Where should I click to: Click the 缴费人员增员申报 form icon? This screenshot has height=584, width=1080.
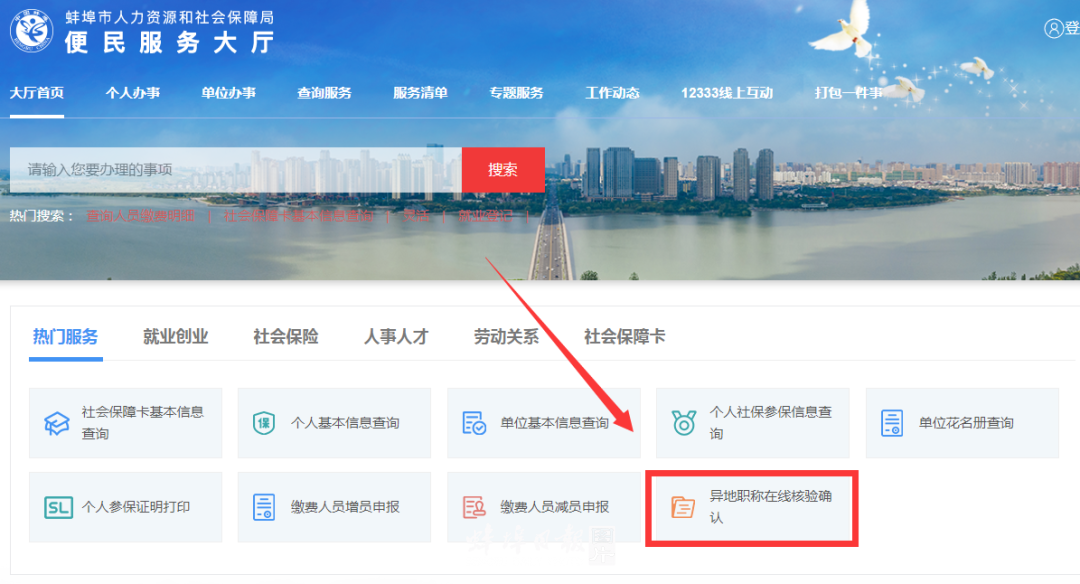pos(263,506)
